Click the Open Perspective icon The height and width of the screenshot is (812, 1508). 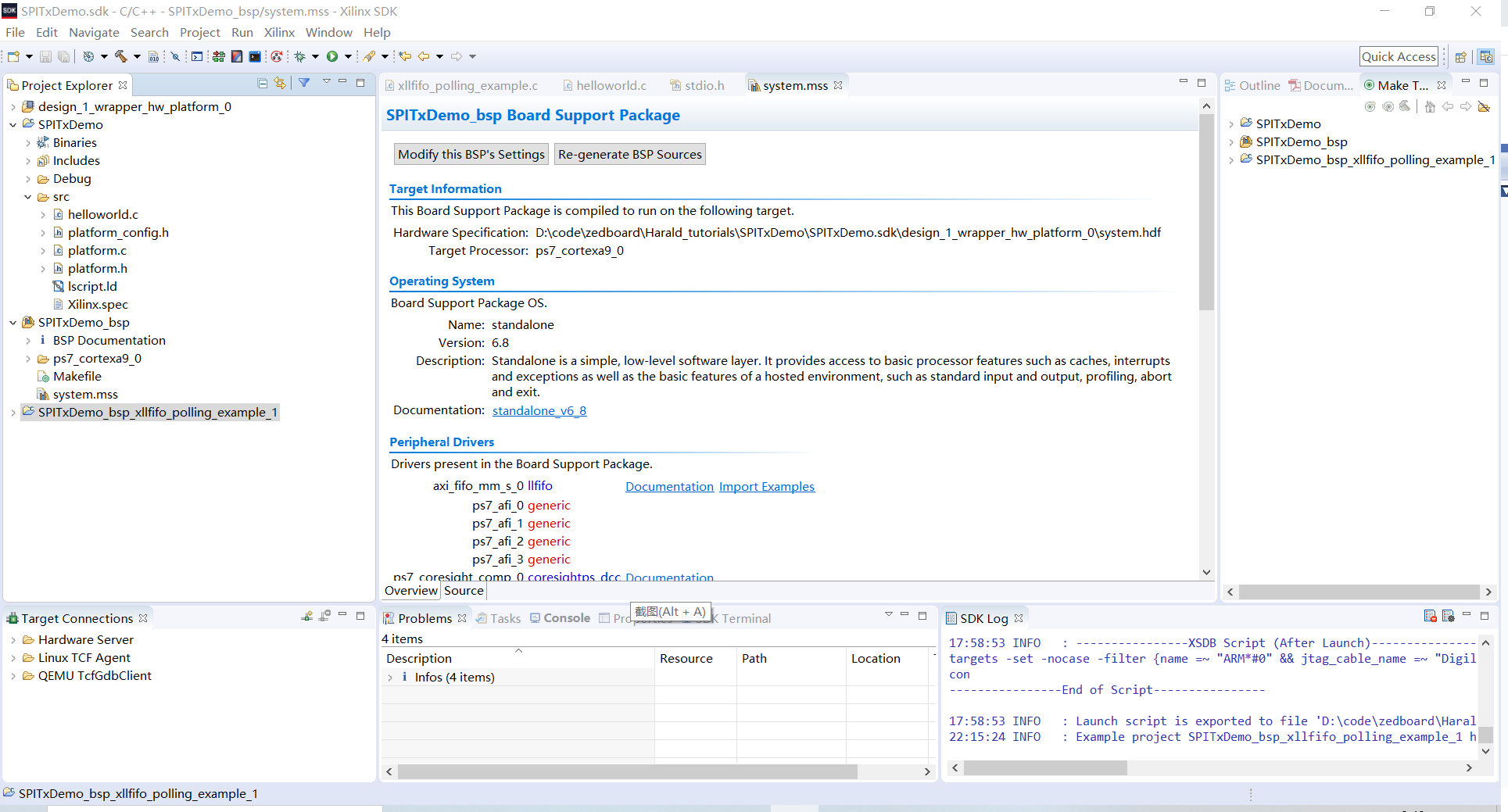click(1460, 56)
